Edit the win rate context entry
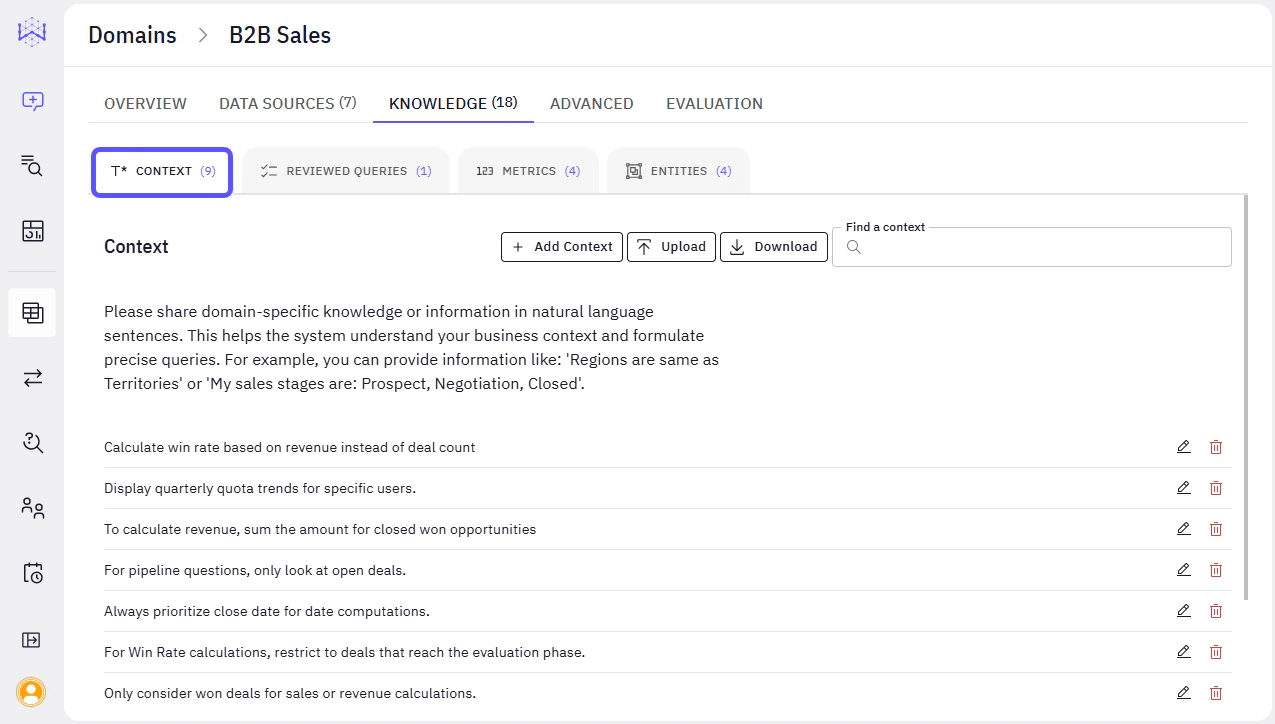The width and height of the screenshot is (1275, 724). click(1184, 447)
